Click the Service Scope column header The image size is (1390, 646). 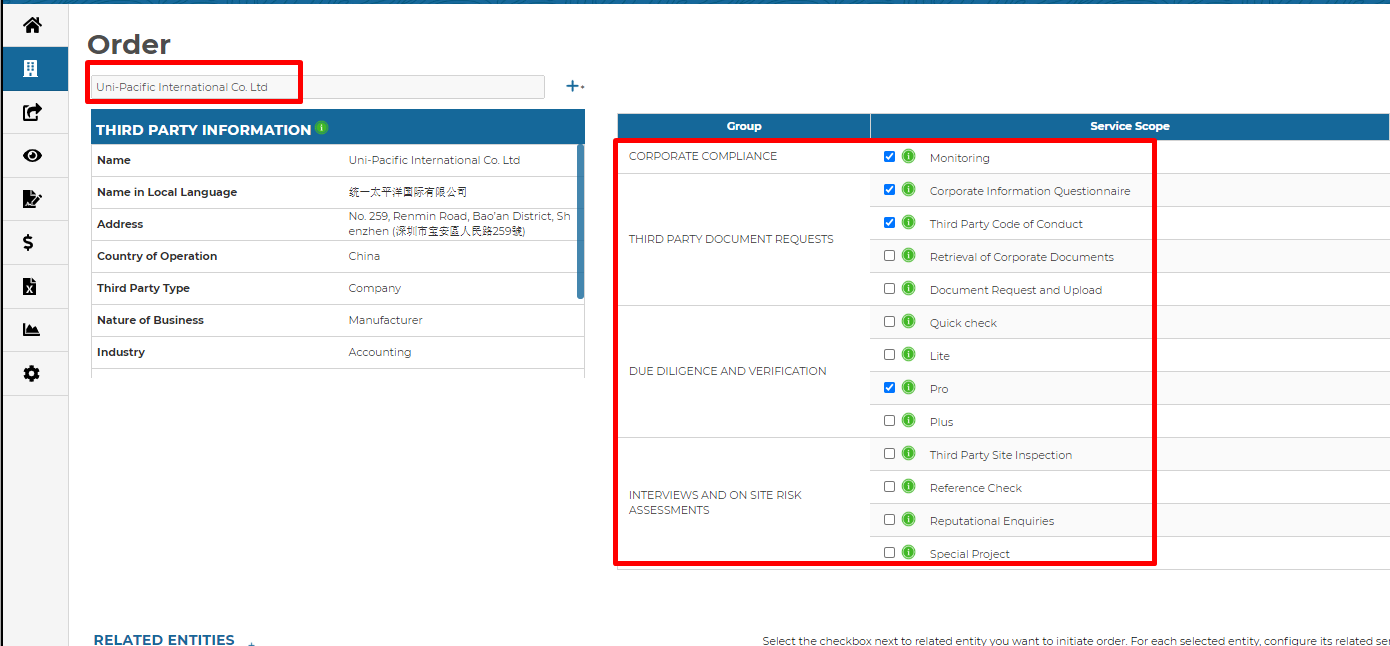(x=1129, y=126)
